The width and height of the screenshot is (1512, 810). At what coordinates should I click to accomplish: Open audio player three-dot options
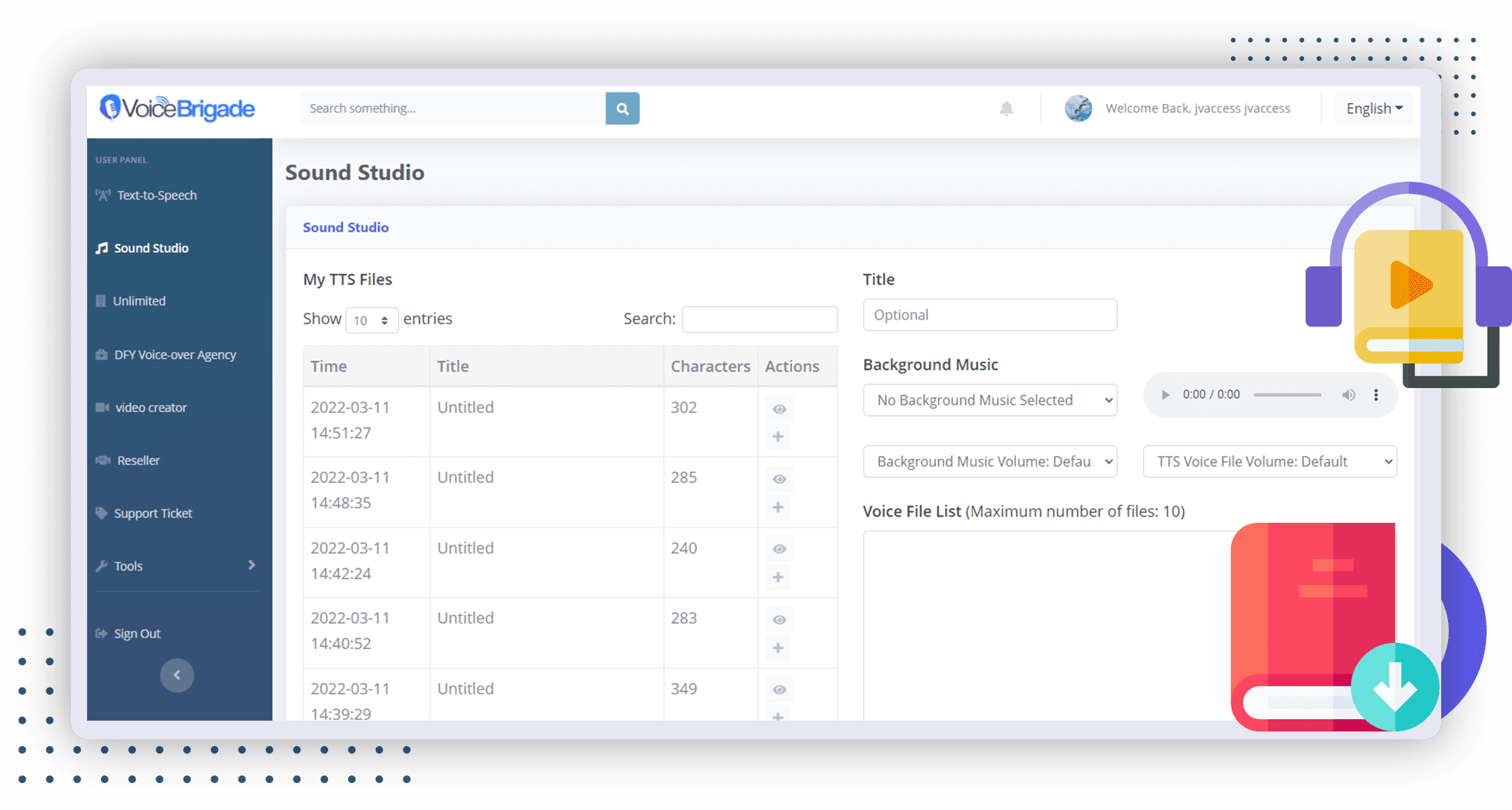[1376, 395]
